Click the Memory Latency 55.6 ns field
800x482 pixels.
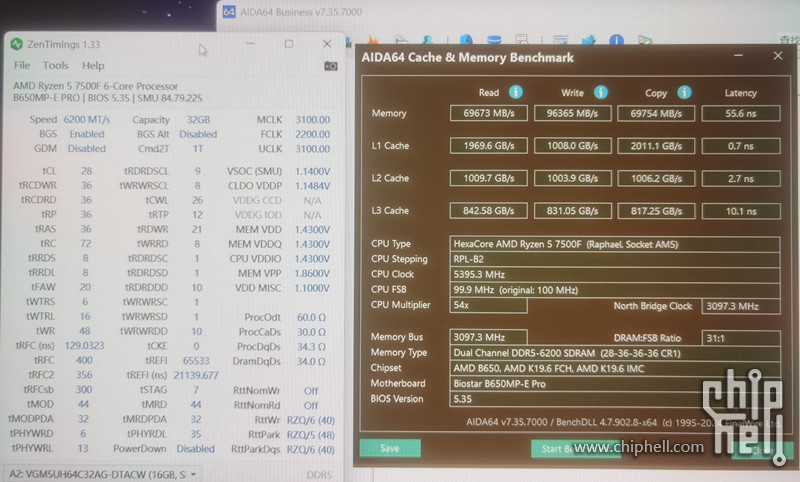[741, 113]
